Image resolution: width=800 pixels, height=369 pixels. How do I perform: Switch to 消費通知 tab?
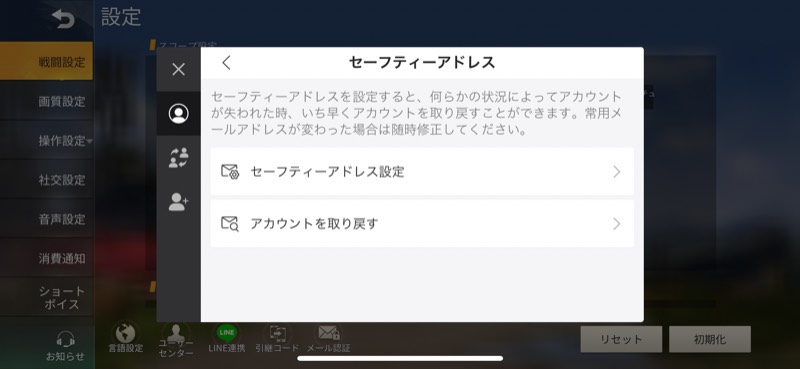[46, 259]
